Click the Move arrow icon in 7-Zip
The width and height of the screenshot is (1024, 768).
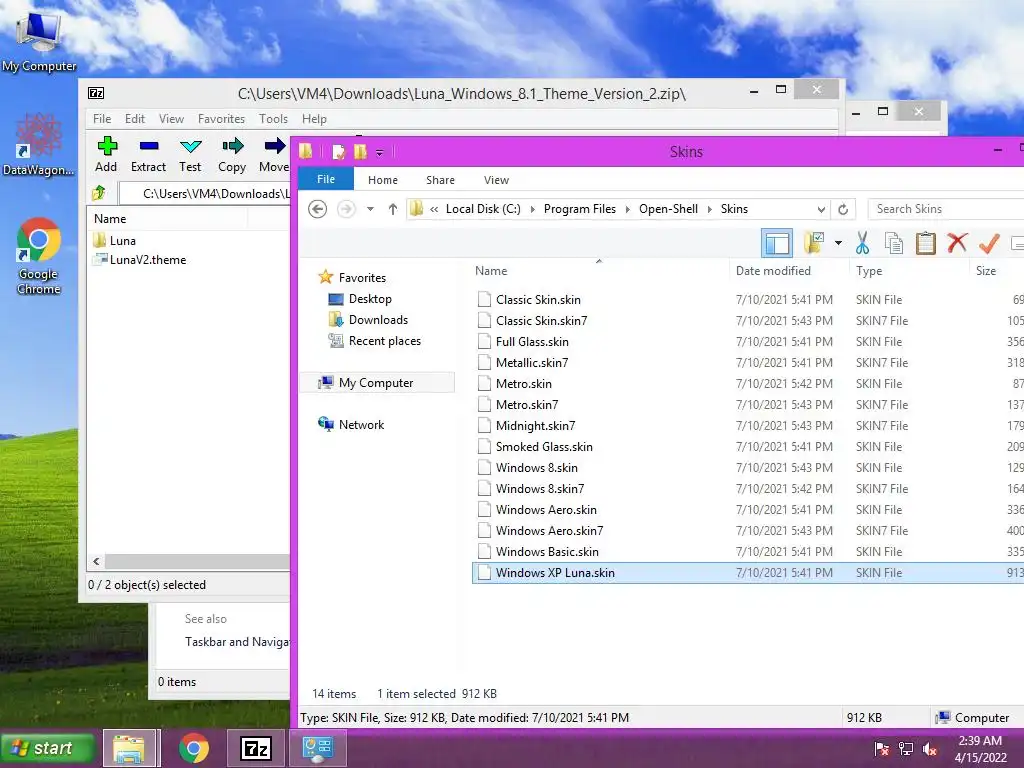tap(274, 145)
